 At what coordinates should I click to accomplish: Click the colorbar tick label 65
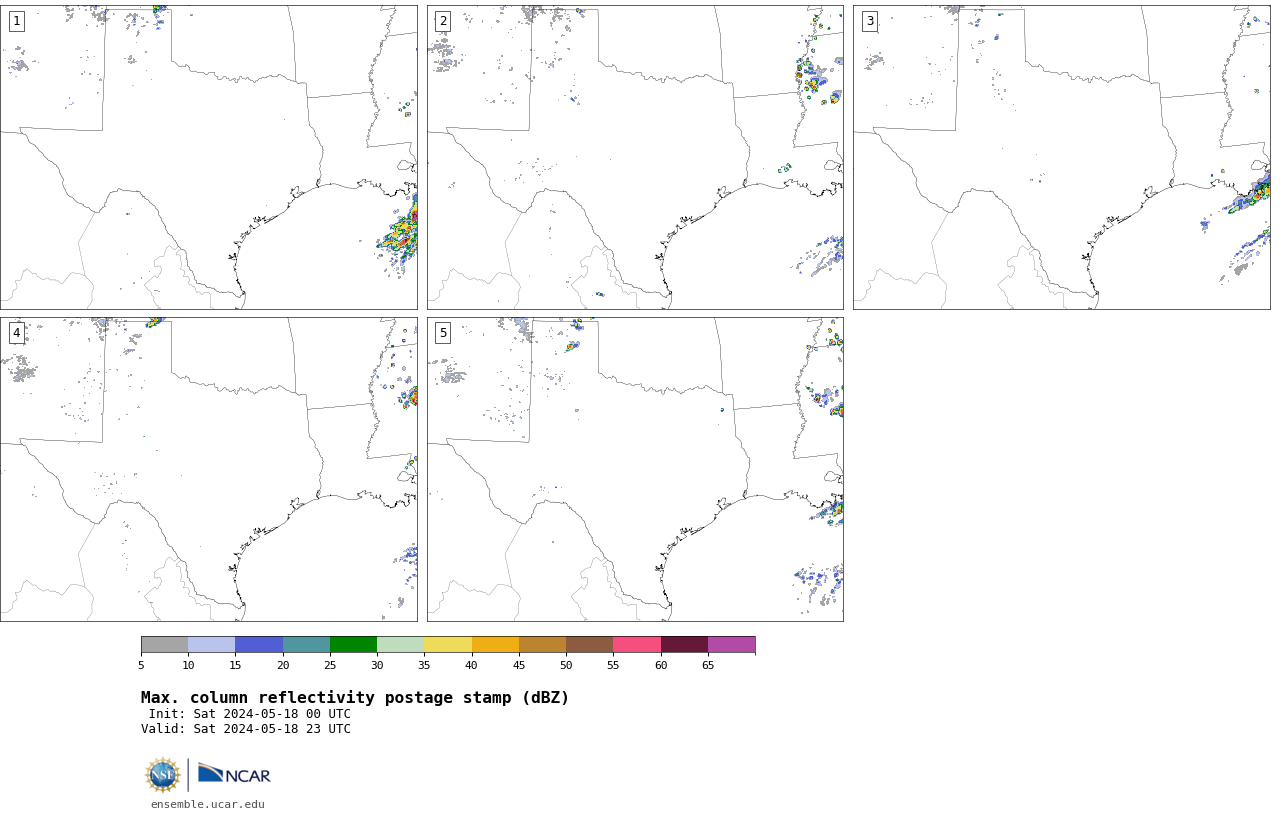[708, 665]
